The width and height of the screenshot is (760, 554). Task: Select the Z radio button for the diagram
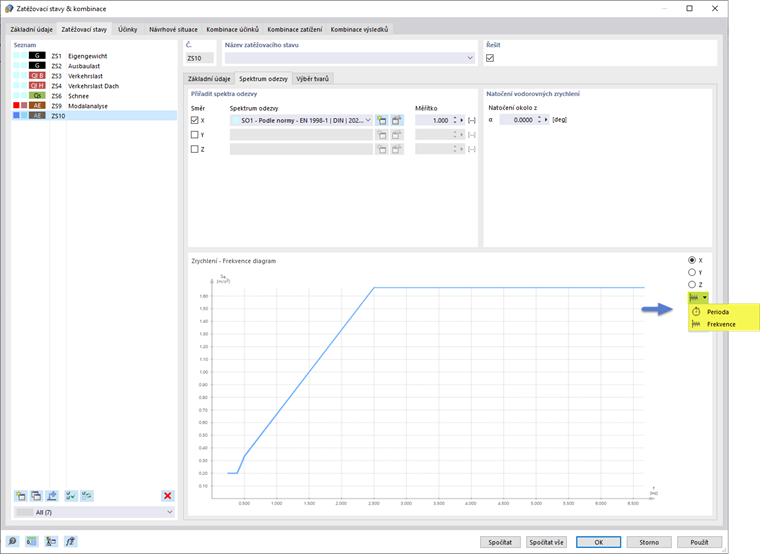coord(692,285)
